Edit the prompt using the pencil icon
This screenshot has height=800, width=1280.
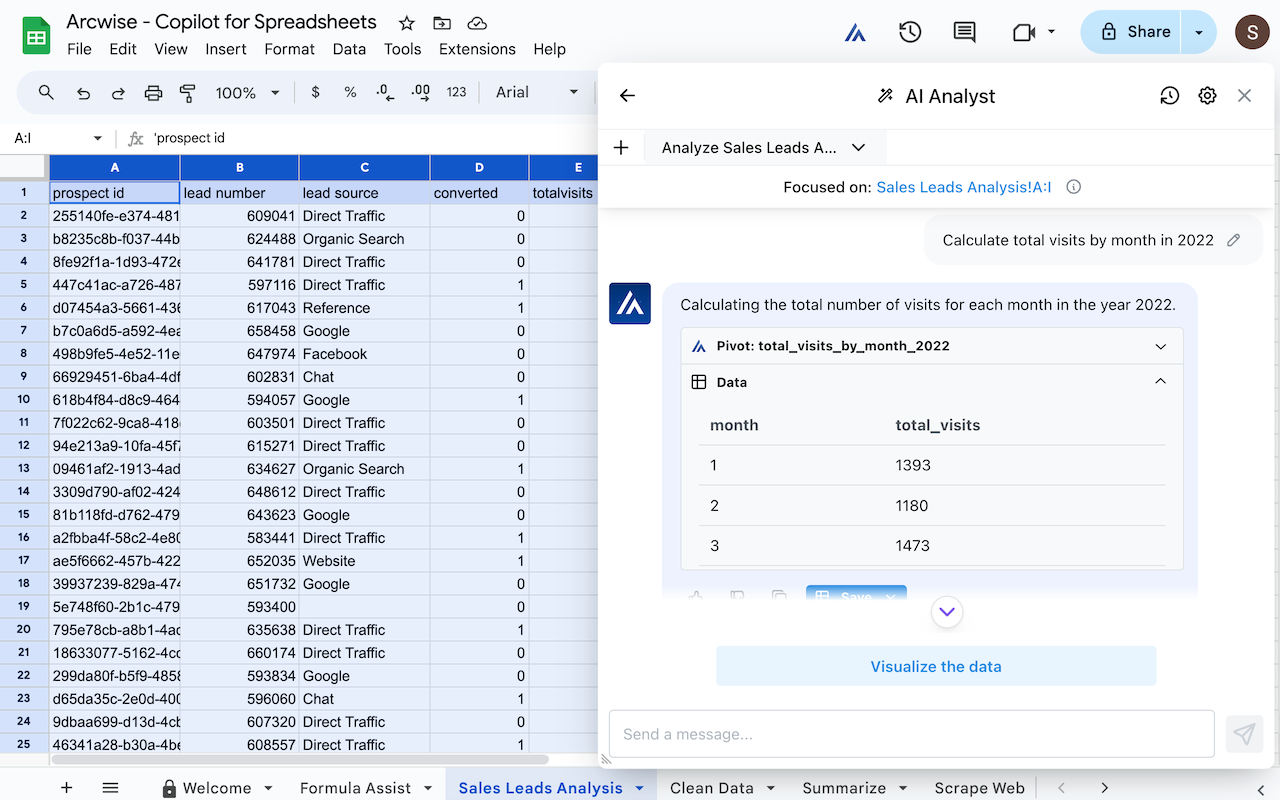(x=1233, y=240)
